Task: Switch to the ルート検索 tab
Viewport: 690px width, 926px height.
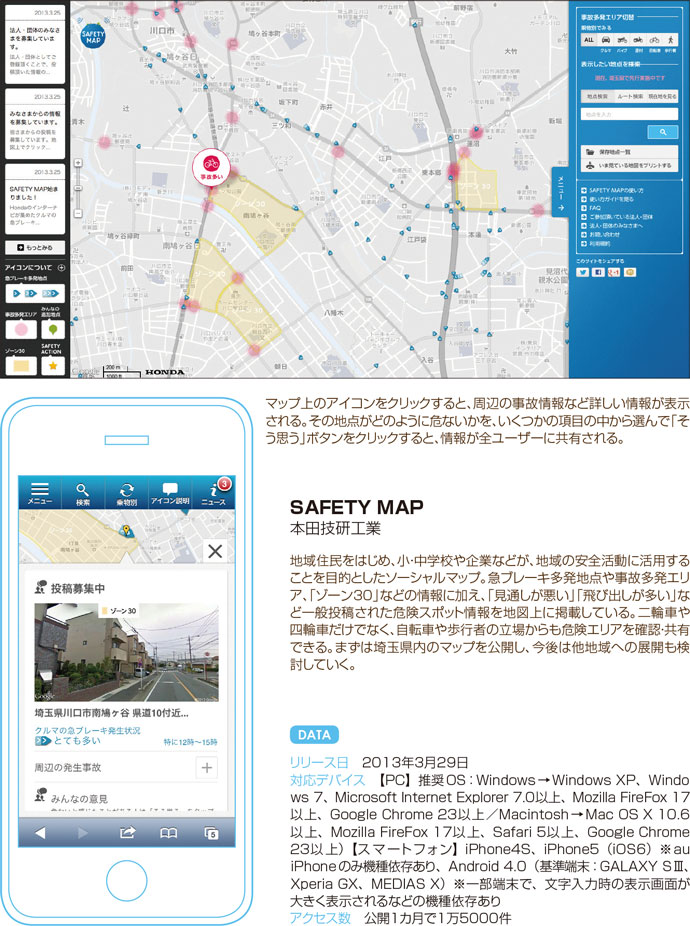Action: pos(630,96)
